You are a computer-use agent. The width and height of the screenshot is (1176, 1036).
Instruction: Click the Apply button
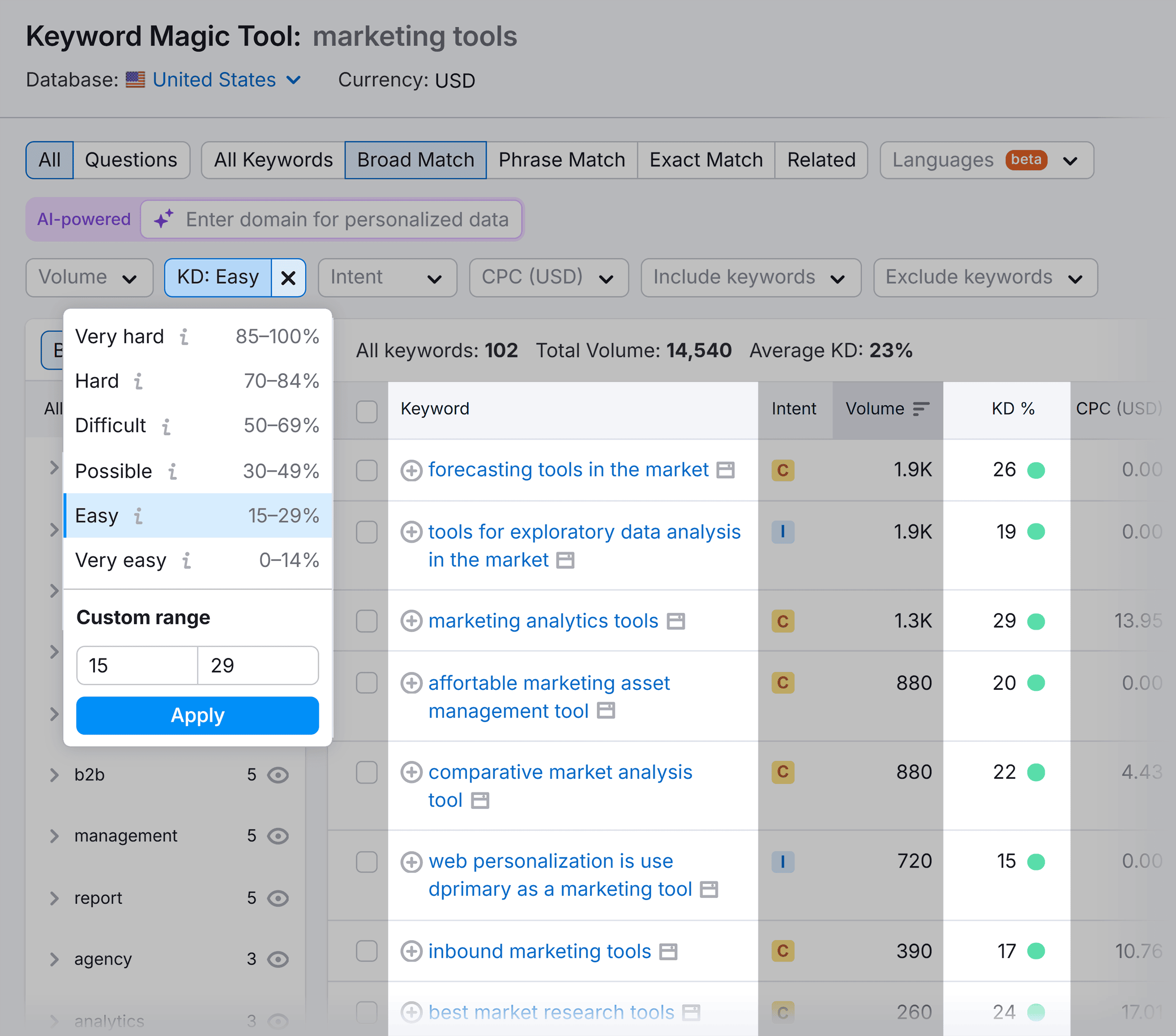click(198, 715)
